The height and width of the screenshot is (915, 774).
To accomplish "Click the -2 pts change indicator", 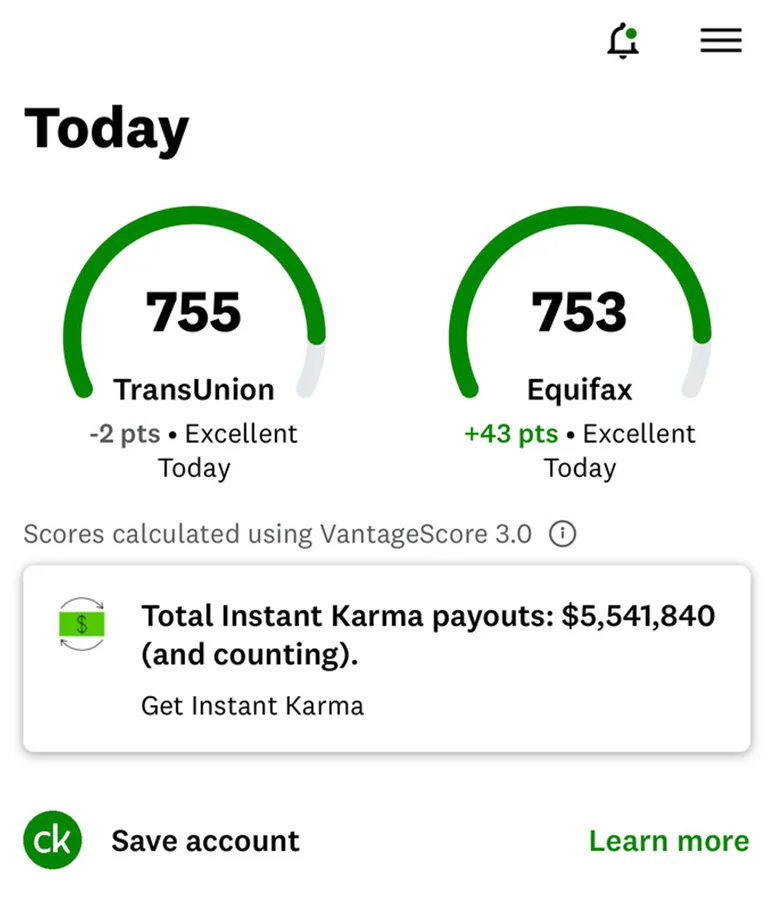I will coord(124,434).
